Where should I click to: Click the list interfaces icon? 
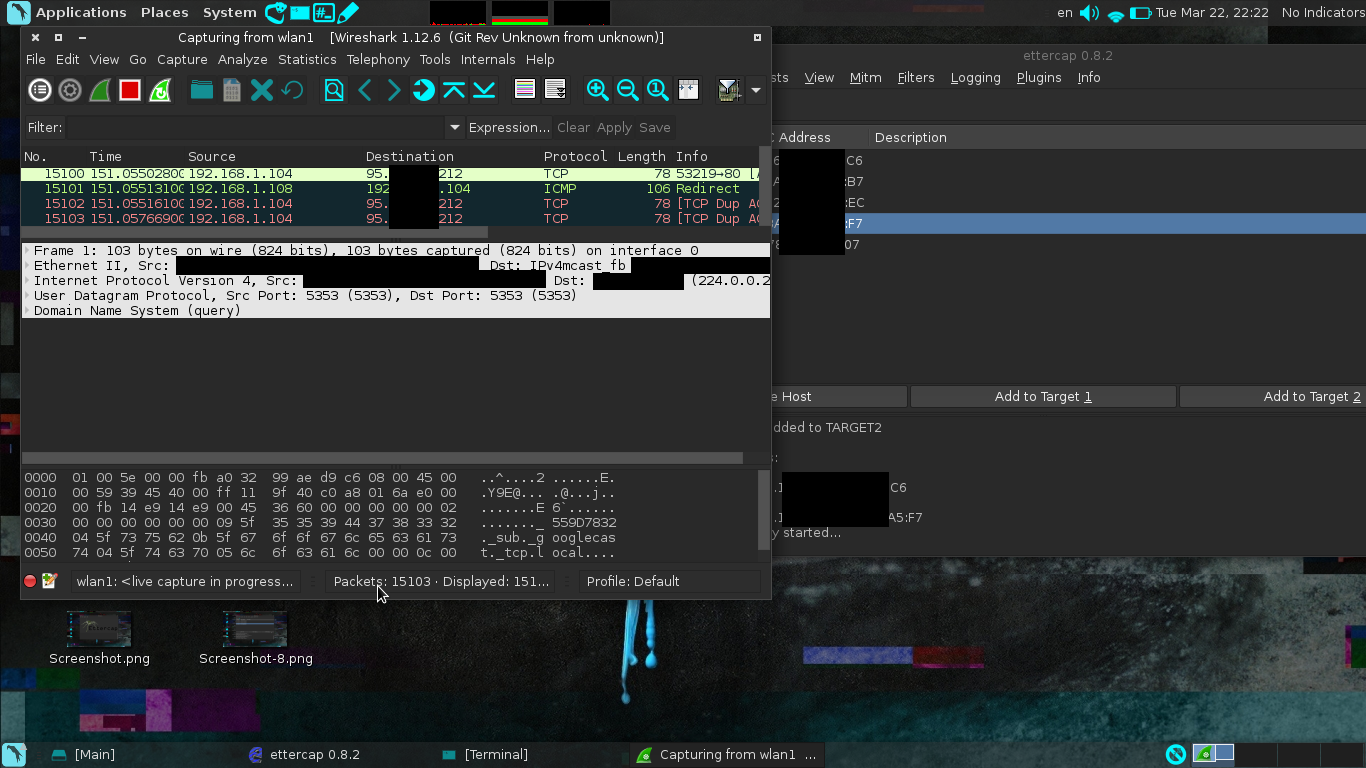pos(40,91)
